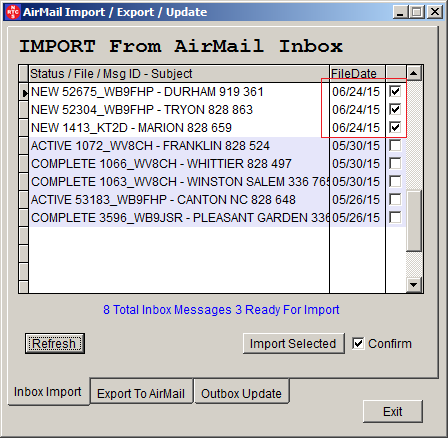This screenshot has height=438, width=448.
Task: Uncheck the TRYON 828 863 message checkbox
Action: pos(395,110)
